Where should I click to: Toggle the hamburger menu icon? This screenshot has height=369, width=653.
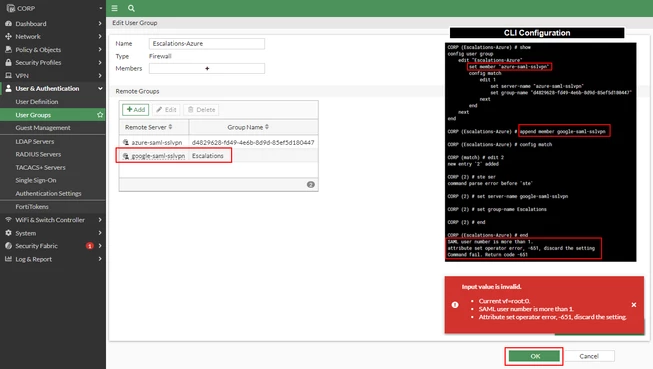point(115,8)
